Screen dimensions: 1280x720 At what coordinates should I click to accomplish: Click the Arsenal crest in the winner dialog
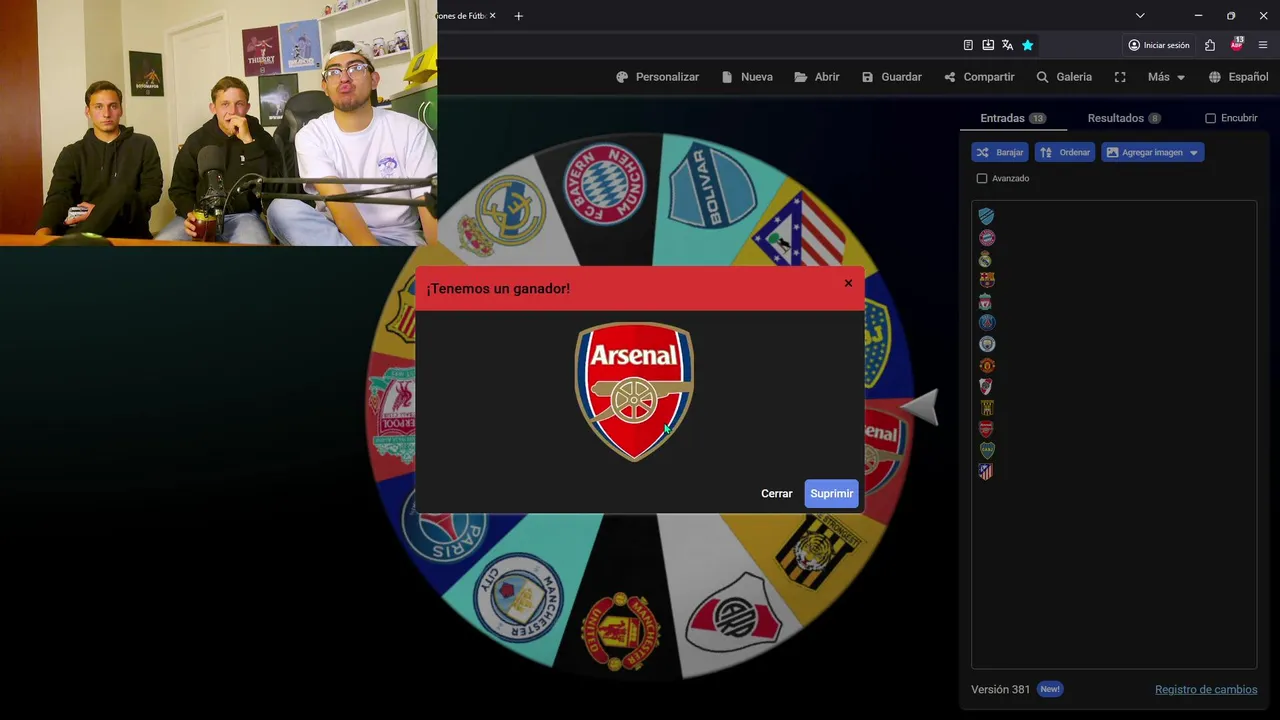[634, 392]
